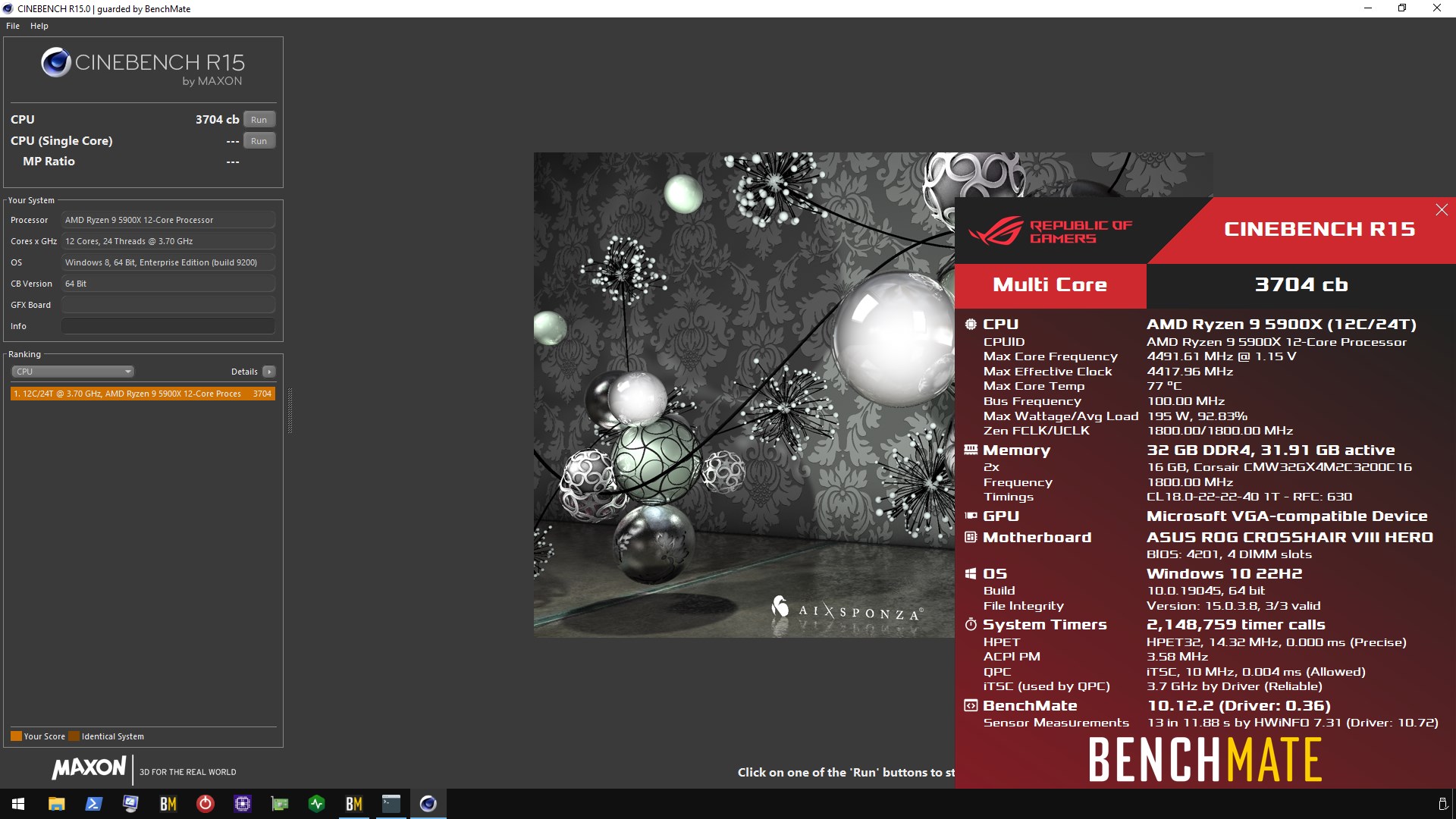The image size is (1456, 819).
Task: Click the Windows 10 22H2 text
Action: tap(1225, 574)
